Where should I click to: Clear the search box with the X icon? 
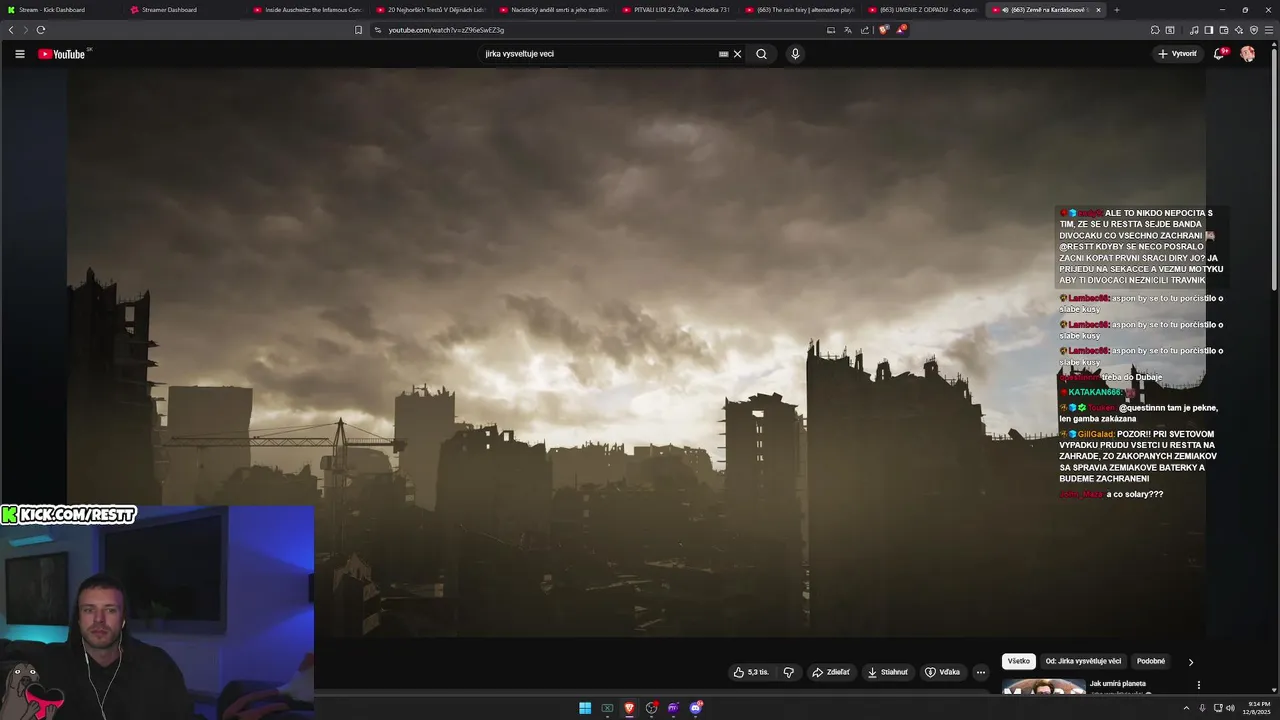[x=738, y=54]
